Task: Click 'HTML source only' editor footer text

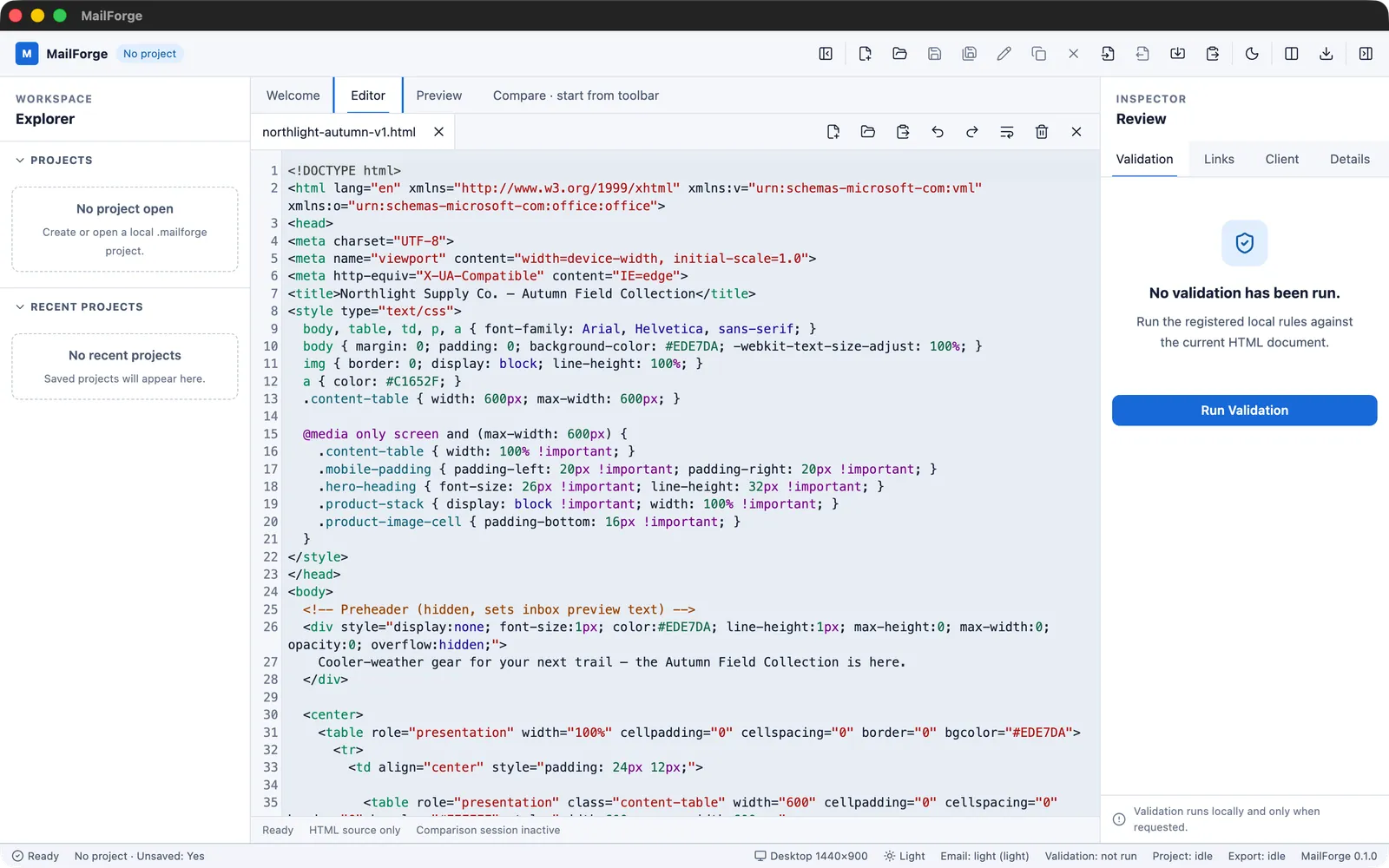Action: point(355,831)
